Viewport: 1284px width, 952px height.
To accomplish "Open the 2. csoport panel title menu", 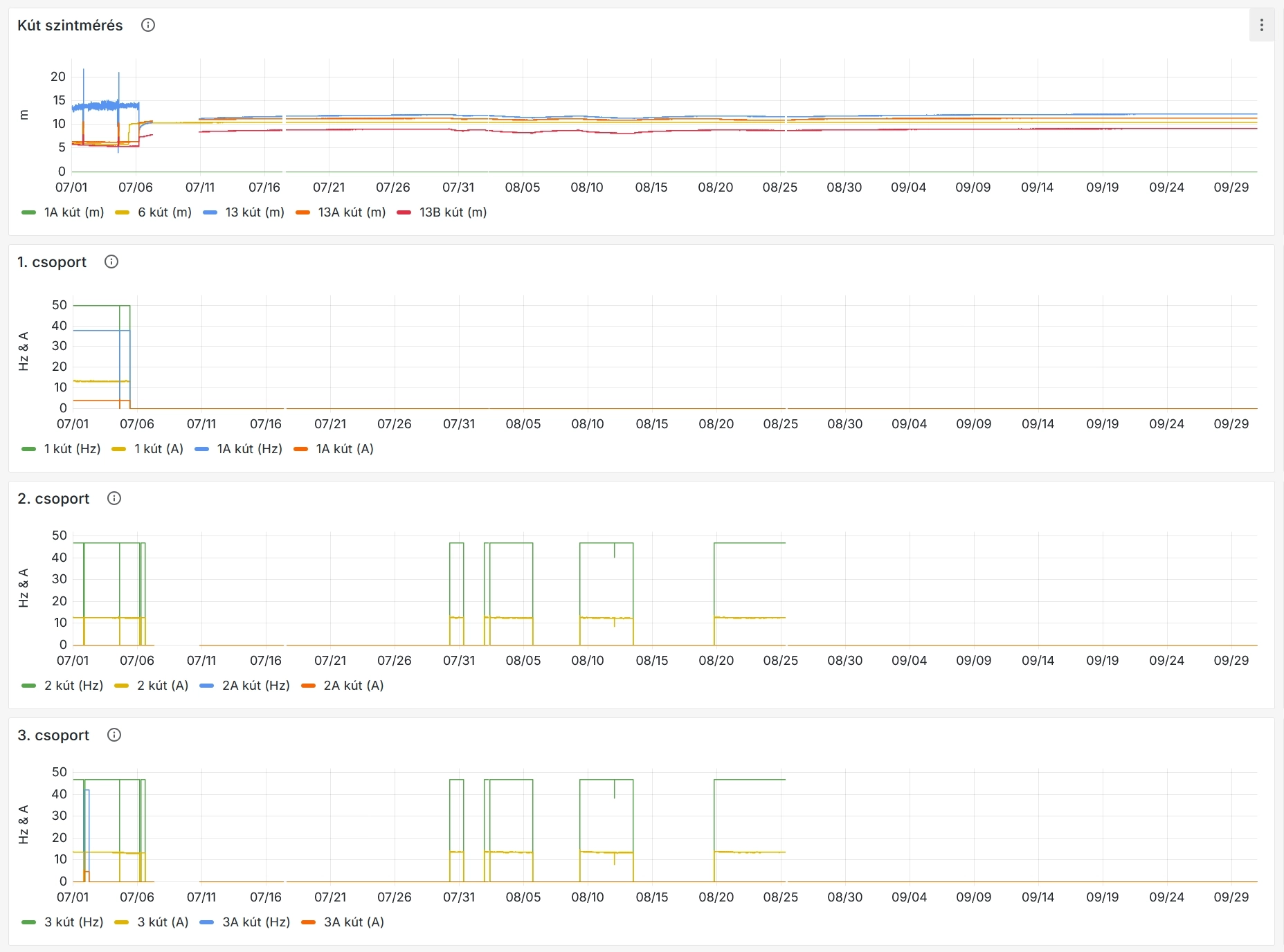I will pyautogui.click(x=53, y=499).
